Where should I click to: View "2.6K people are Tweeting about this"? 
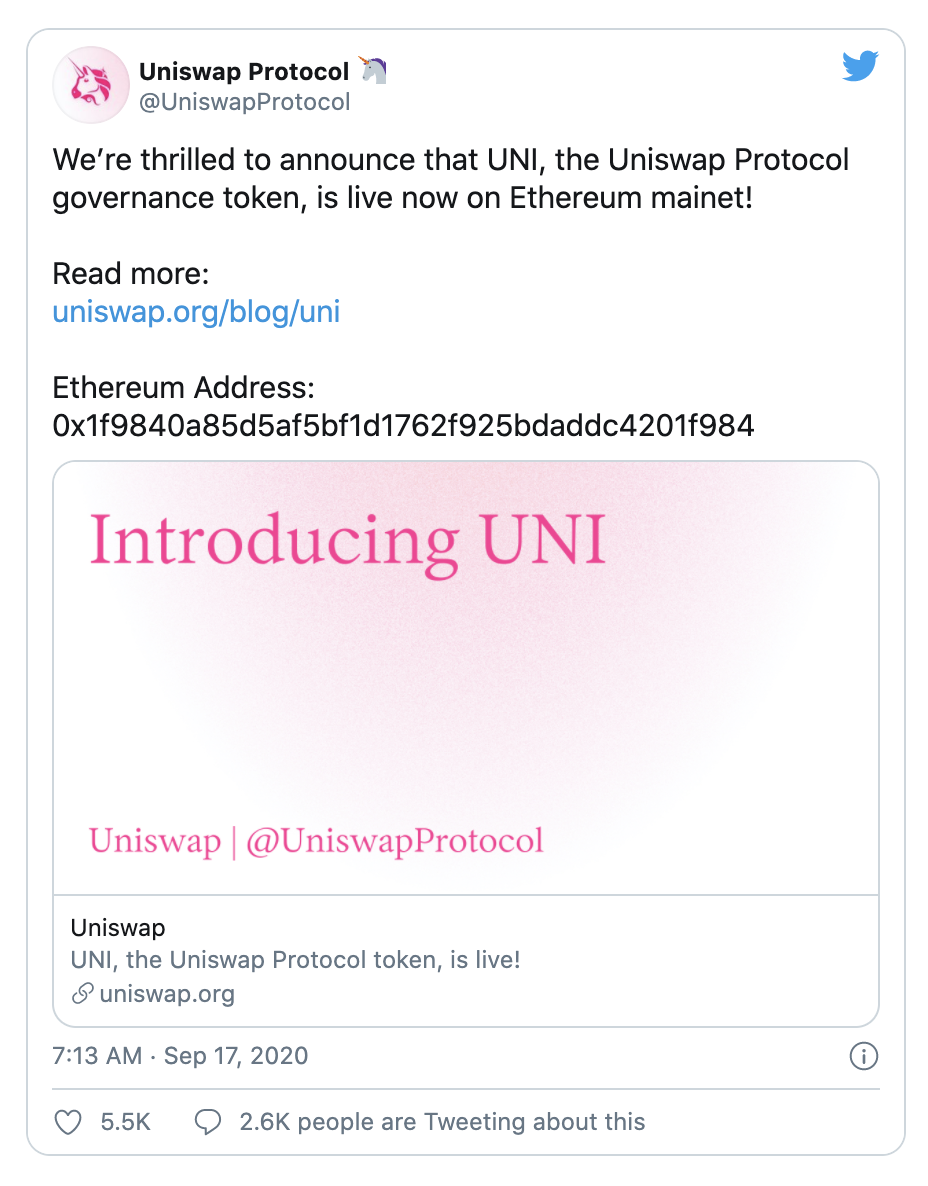tap(442, 1122)
